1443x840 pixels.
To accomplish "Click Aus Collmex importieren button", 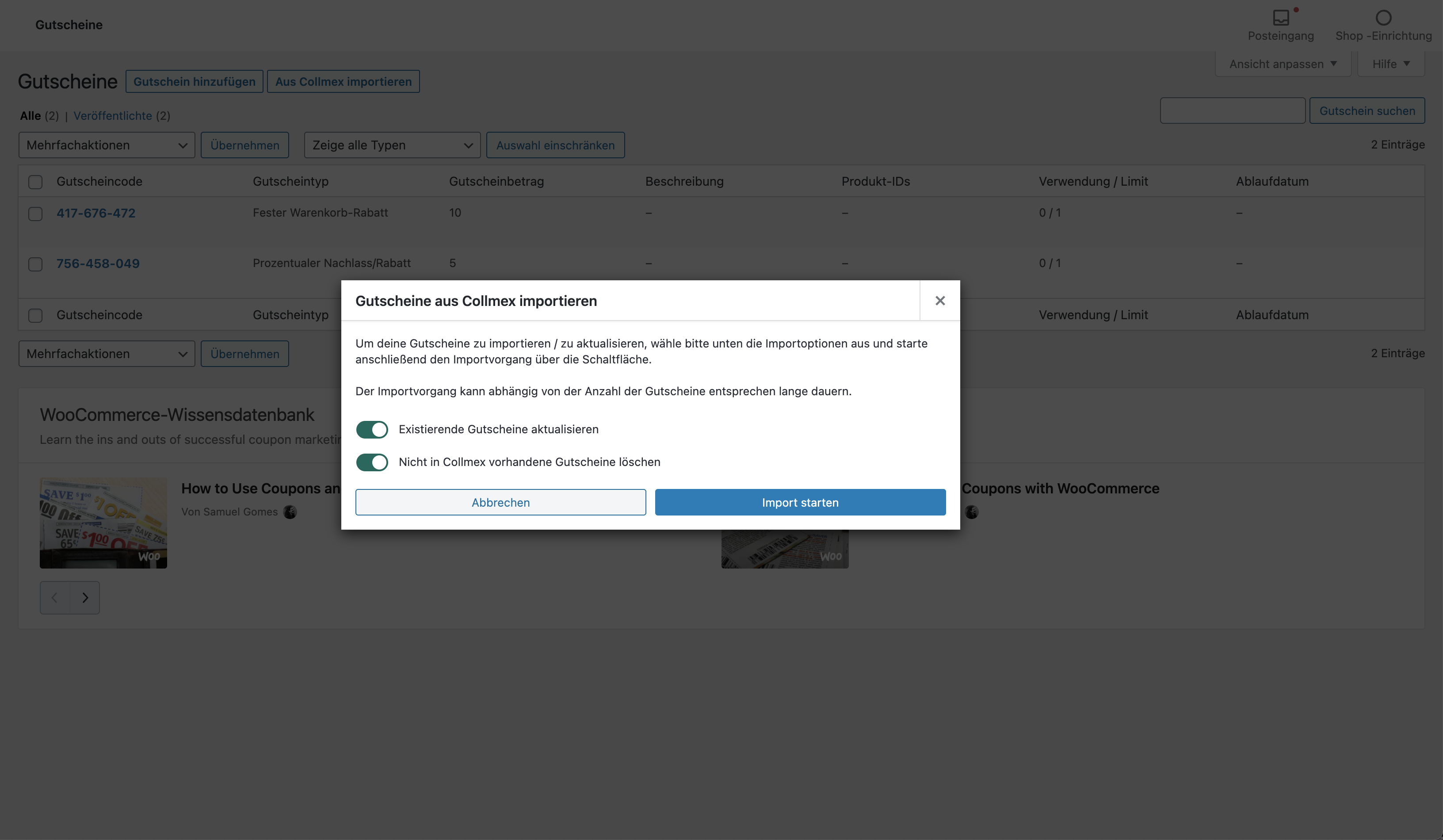I will [344, 81].
